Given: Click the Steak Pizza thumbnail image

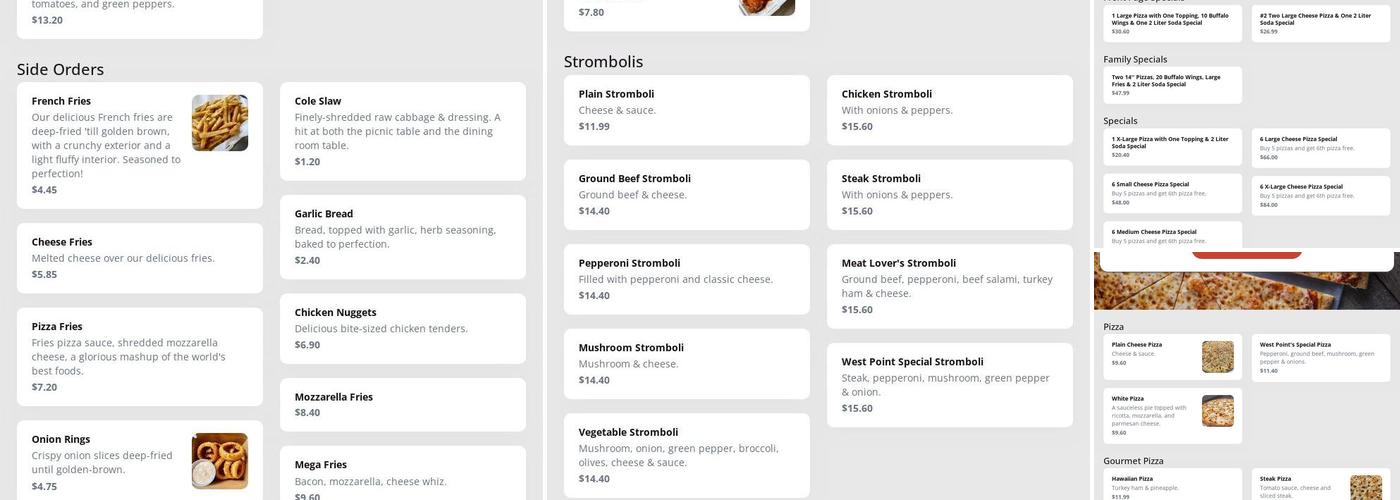Looking at the screenshot, I should click(1365, 487).
